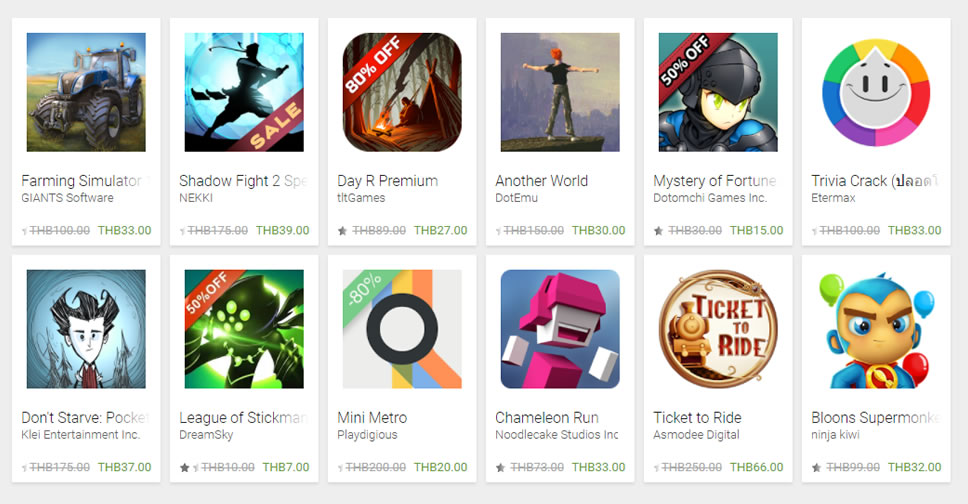Open the Noodlecake Studios Inc developer link
Screen dimensions: 968x504
pos(557,434)
